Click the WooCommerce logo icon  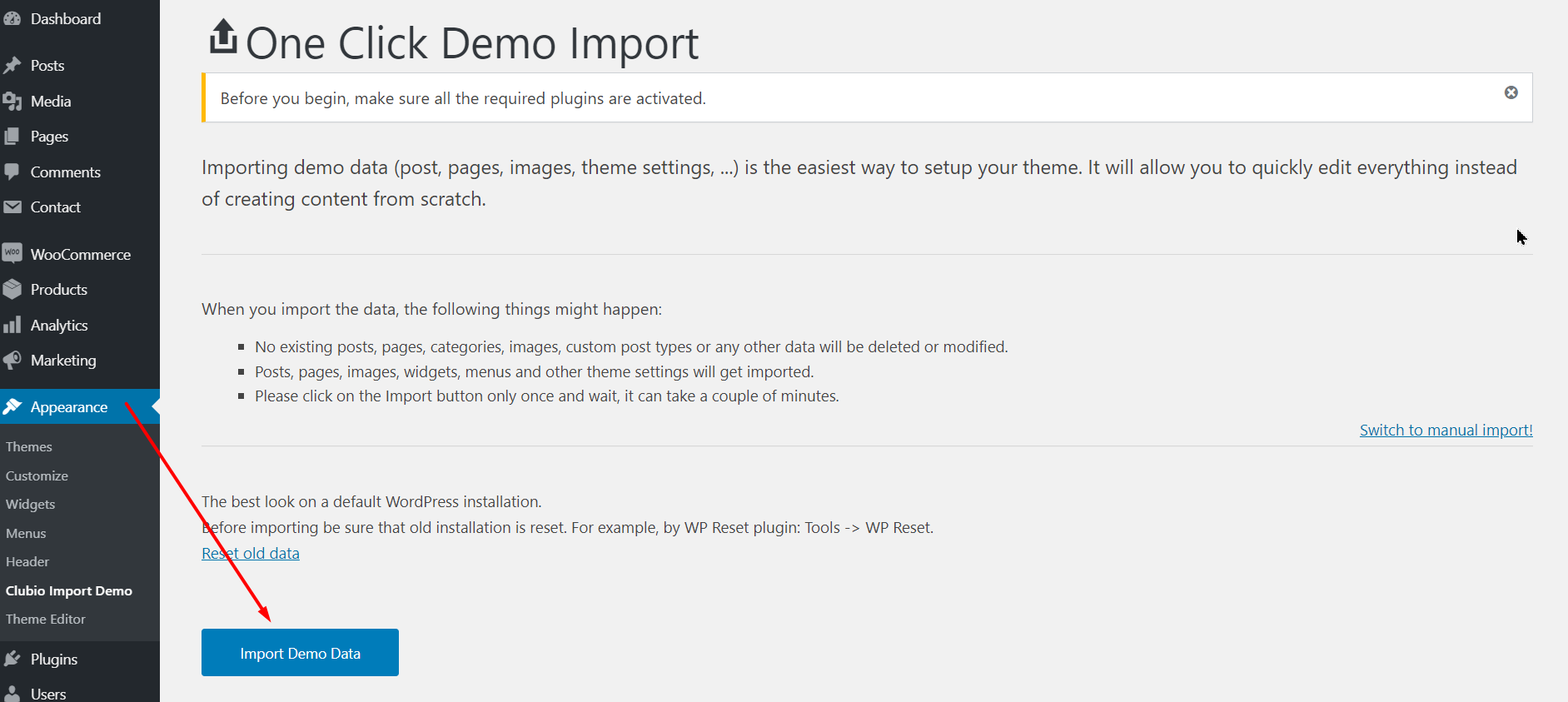[12, 253]
